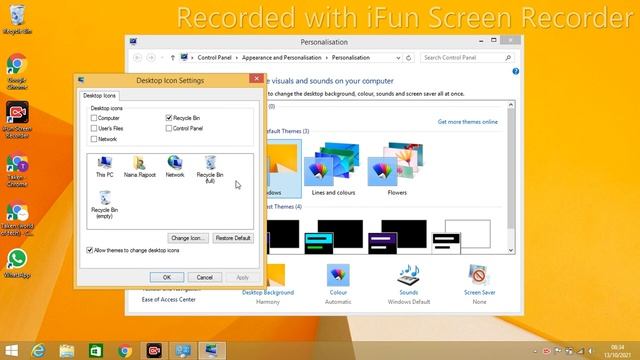
Task: Toggle Allow themes to change desktop icons
Action: pyautogui.click(x=89, y=250)
